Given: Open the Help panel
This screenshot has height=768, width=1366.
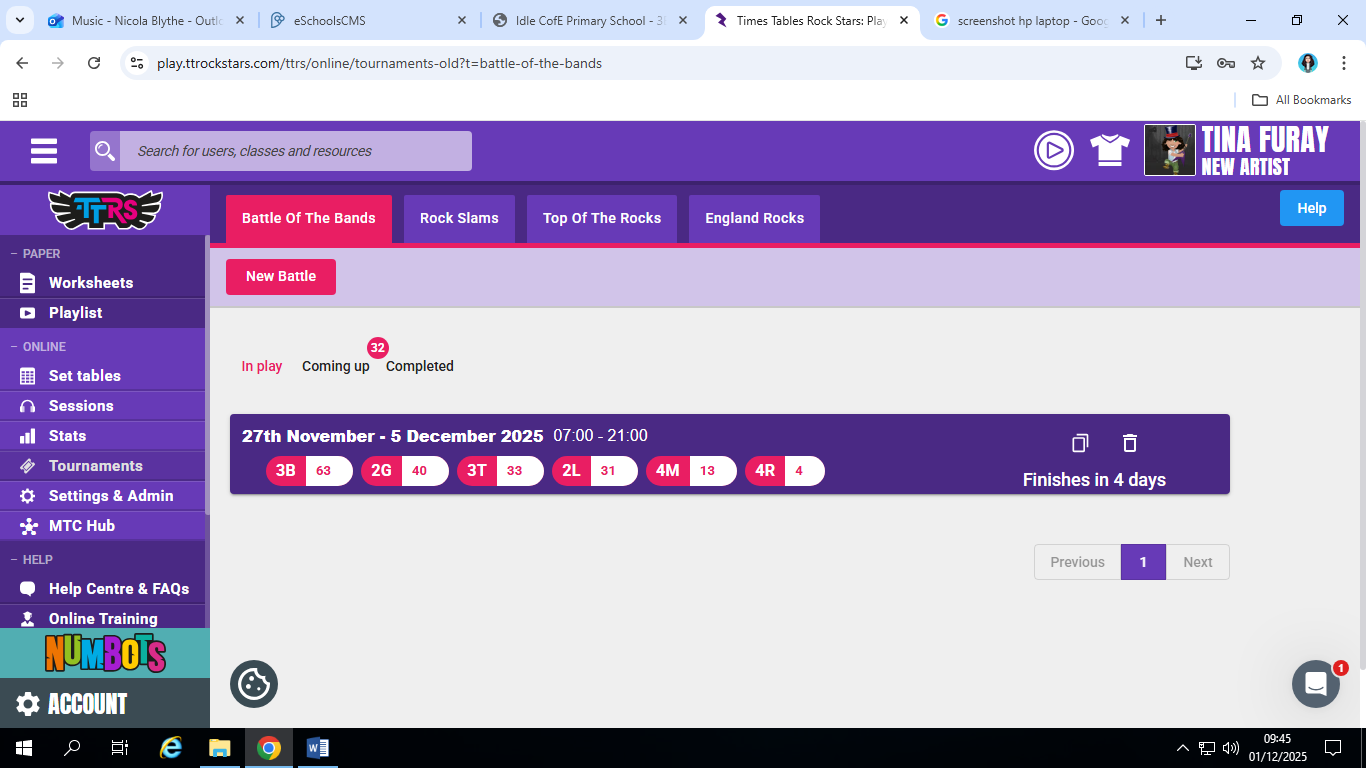Looking at the screenshot, I should pyautogui.click(x=1311, y=207).
